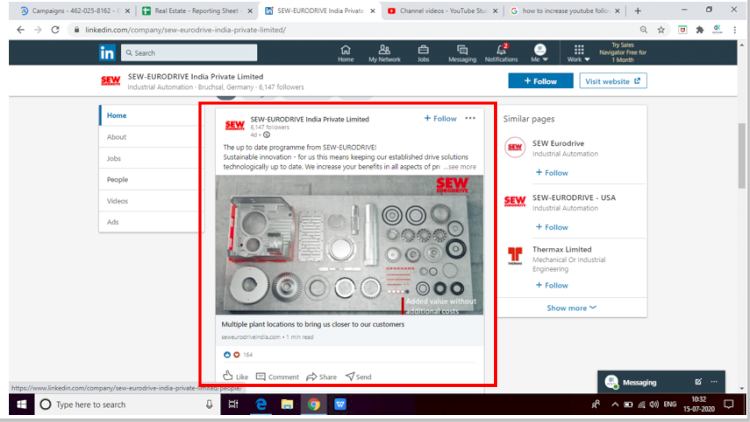
Task: Select the About tab in sidebar
Action: click(117, 137)
